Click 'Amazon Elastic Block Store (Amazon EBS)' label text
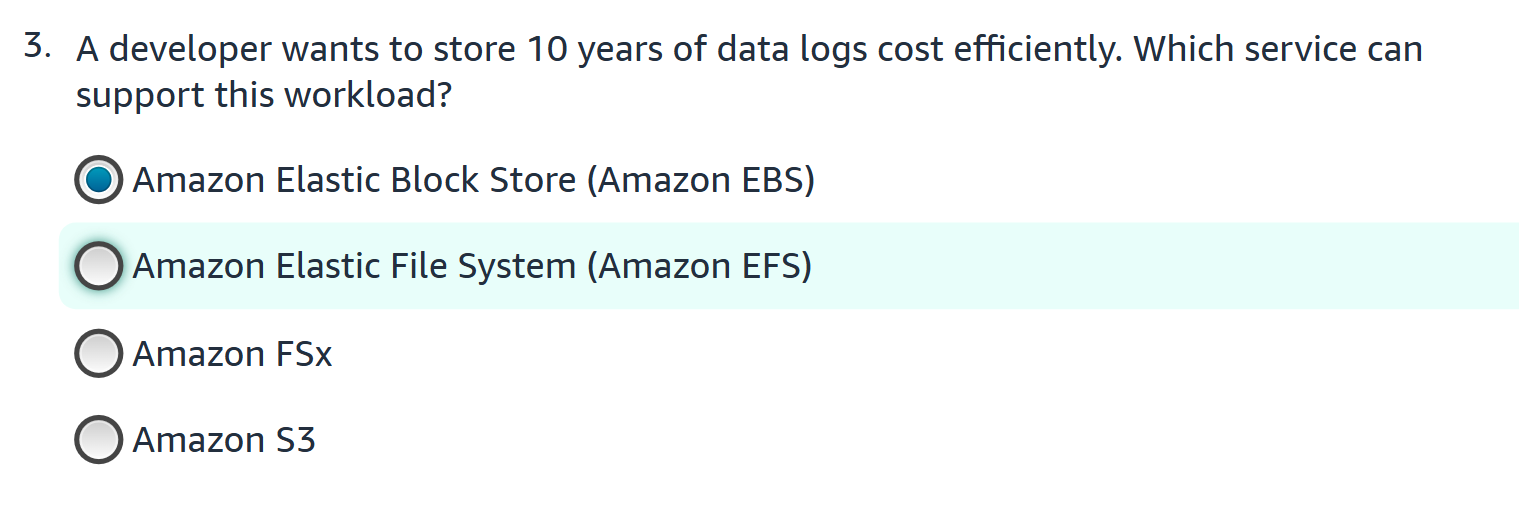This screenshot has width=1519, height=523. (474, 181)
